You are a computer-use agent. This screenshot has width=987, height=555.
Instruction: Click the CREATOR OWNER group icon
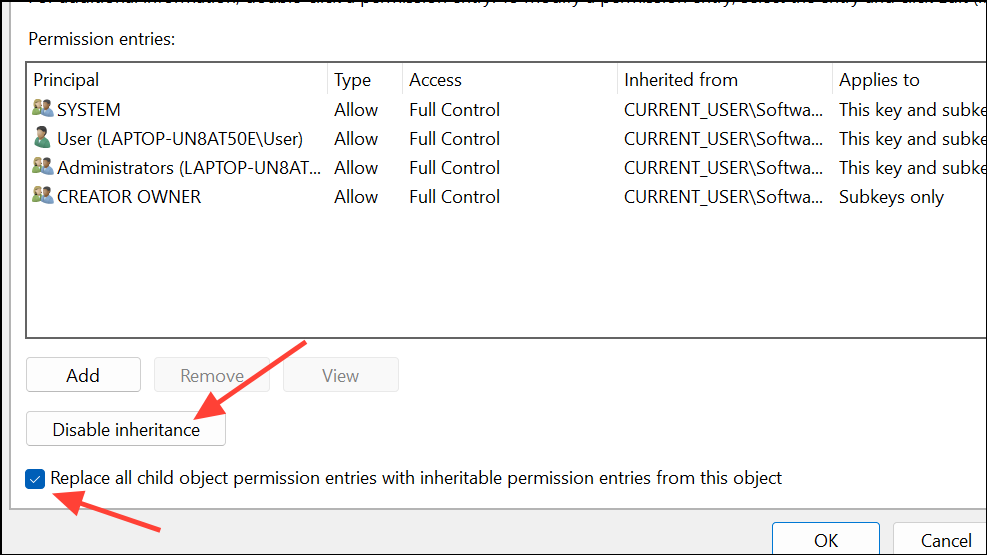[42, 197]
